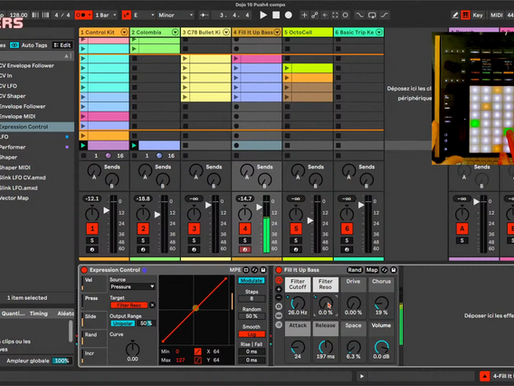Screen dimensions: 514x386
Task: Toggle the Unipolar output range button
Action: pyautogui.click(x=123, y=323)
